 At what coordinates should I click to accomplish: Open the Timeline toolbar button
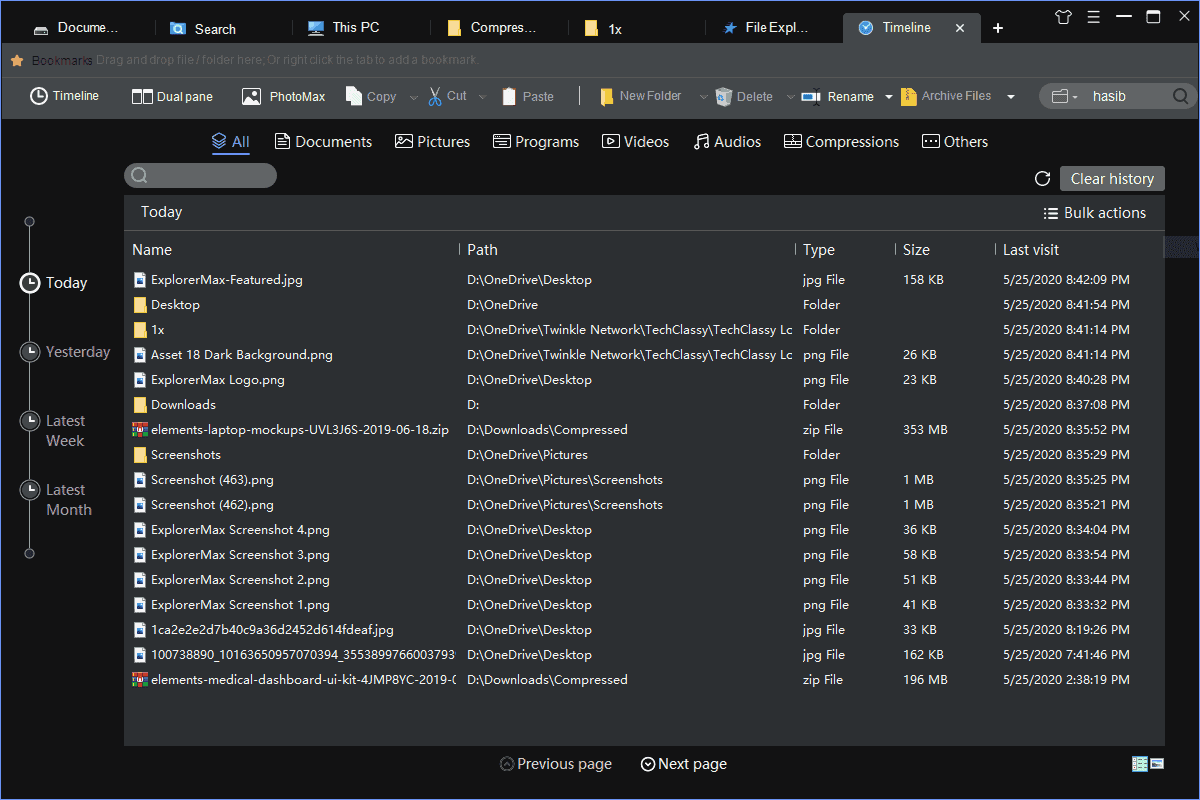click(x=65, y=96)
